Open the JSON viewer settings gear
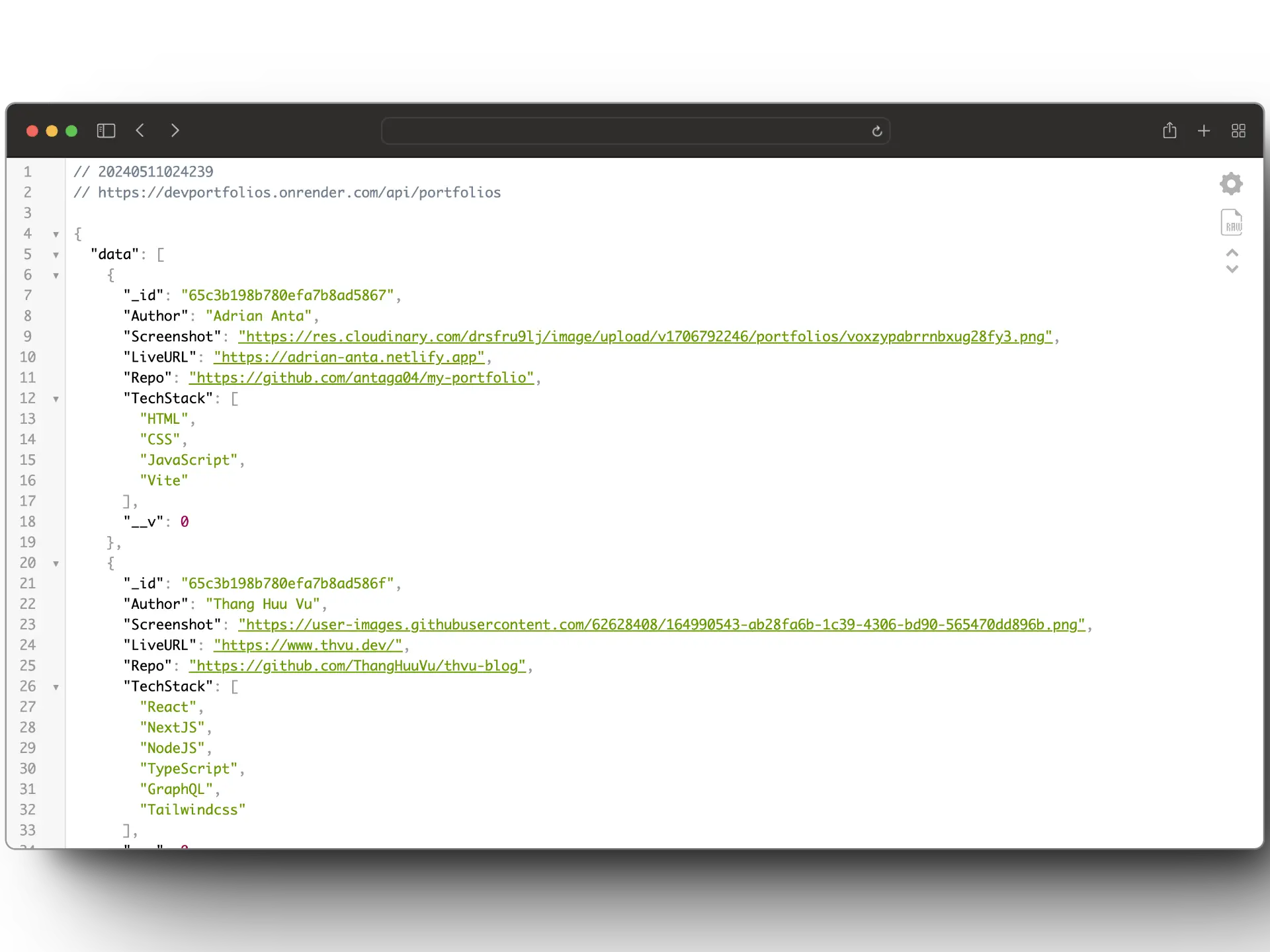1270x952 pixels. coord(1231,183)
